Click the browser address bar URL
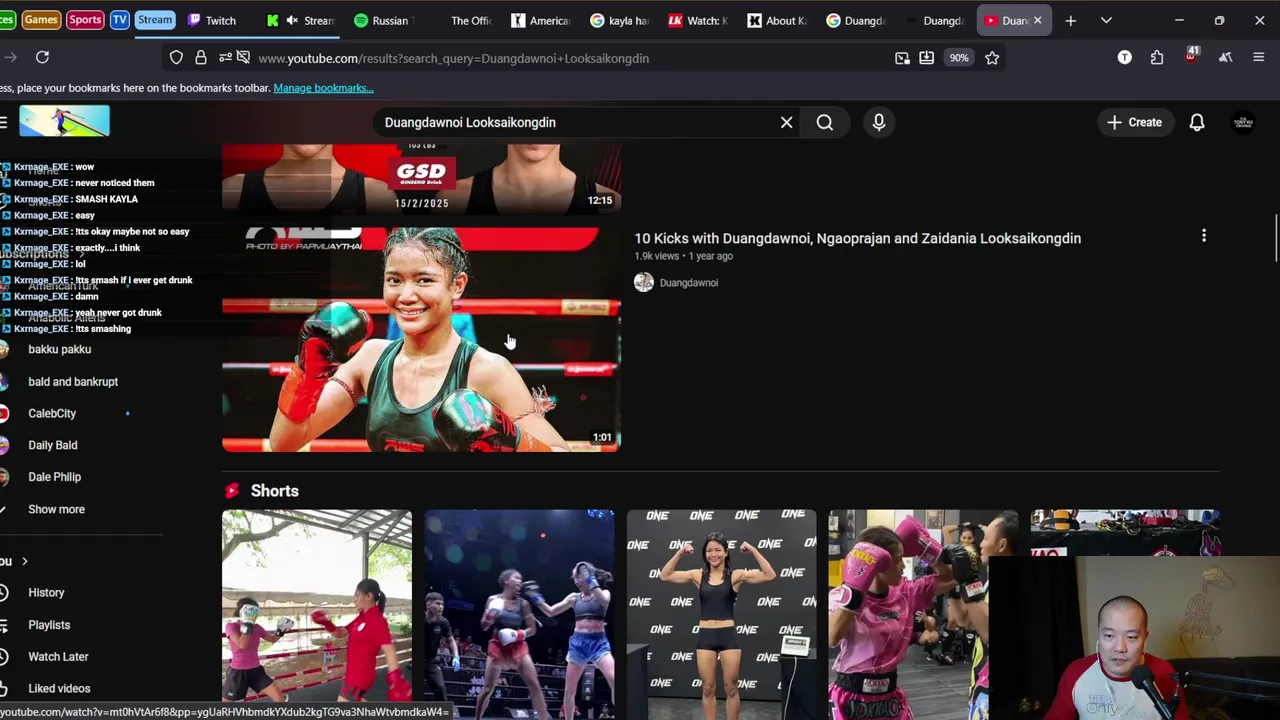Image resolution: width=1280 pixels, height=720 pixels. point(453,58)
